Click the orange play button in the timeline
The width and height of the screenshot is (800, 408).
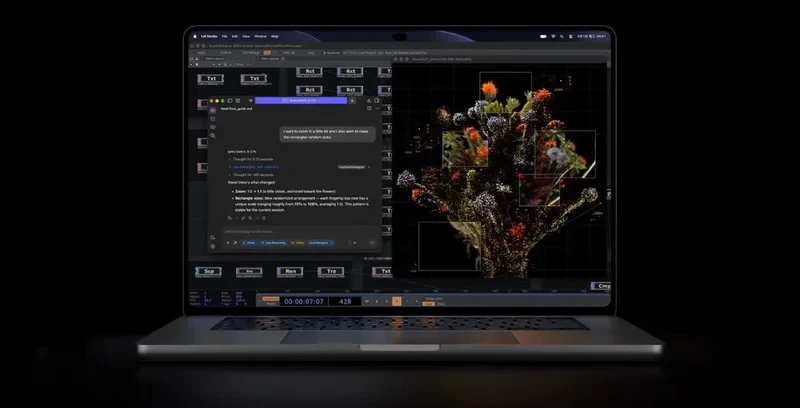tap(396, 301)
